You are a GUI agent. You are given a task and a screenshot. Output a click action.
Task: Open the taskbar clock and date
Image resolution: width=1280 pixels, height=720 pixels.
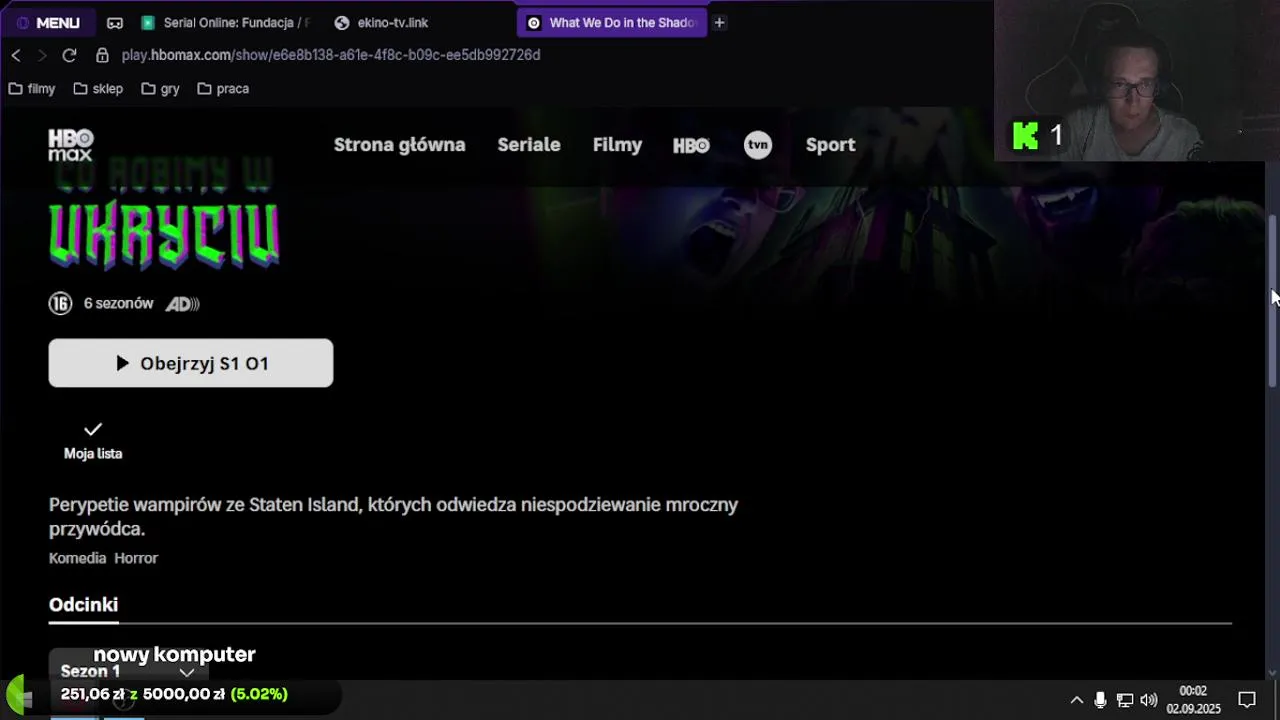click(x=1193, y=700)
